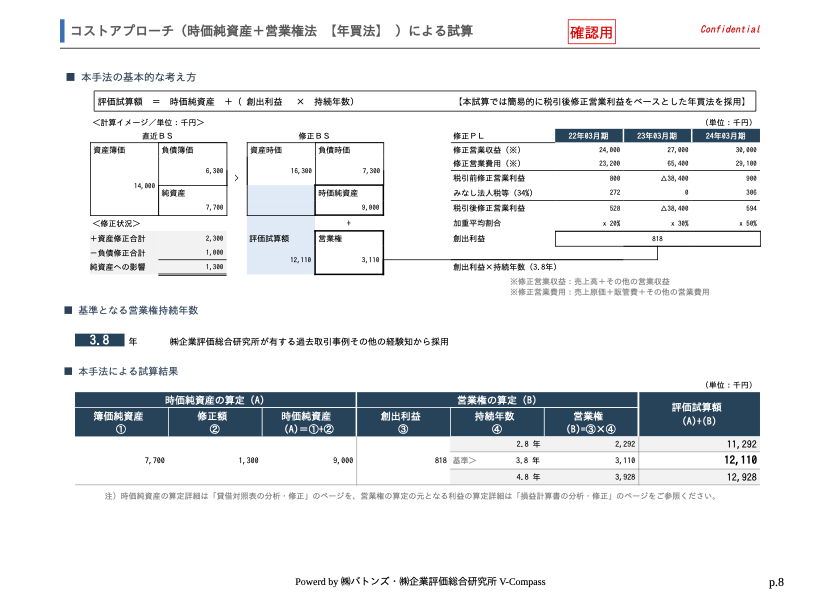
Task: Click the 24年03月期 column header
Action: tap(726, 136)
